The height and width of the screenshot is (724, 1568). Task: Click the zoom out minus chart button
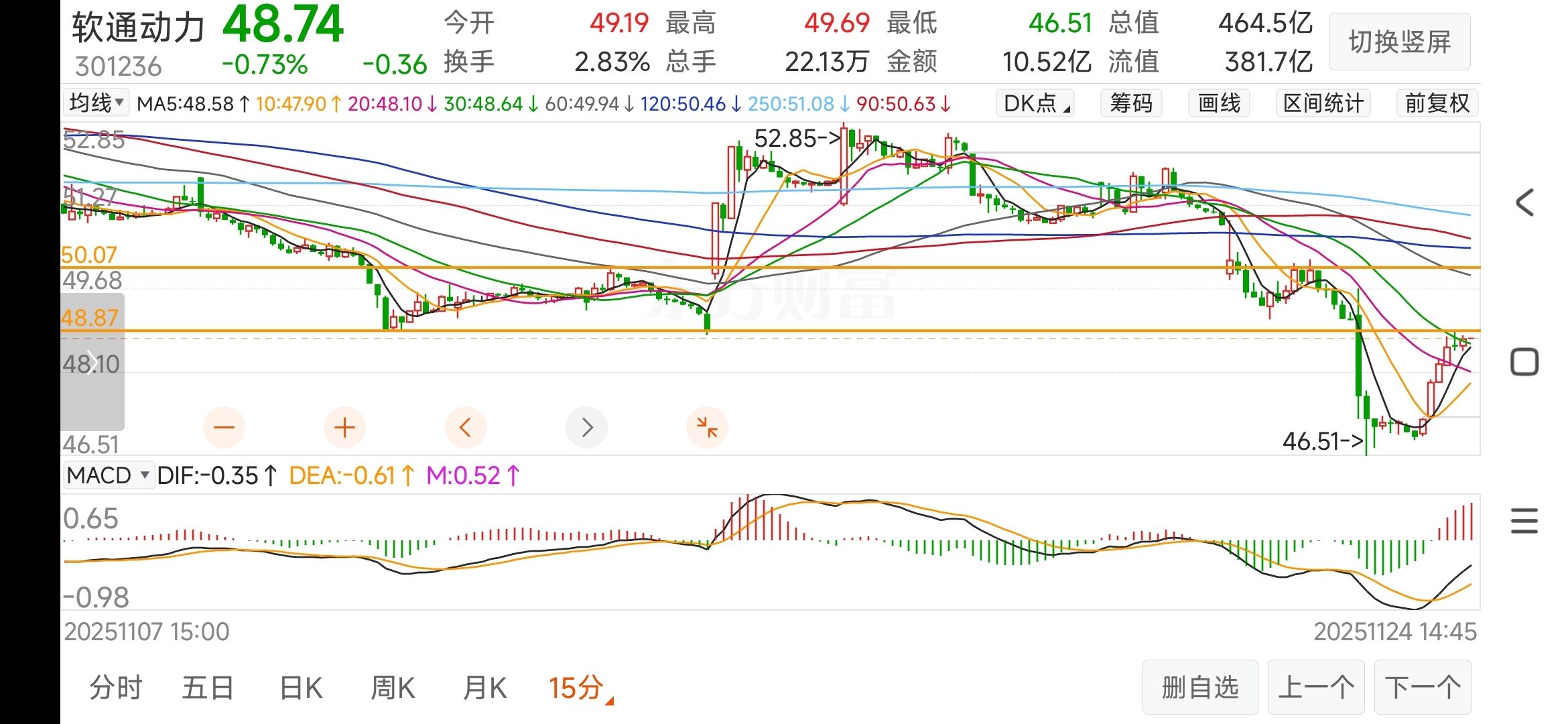coord(224,427)
